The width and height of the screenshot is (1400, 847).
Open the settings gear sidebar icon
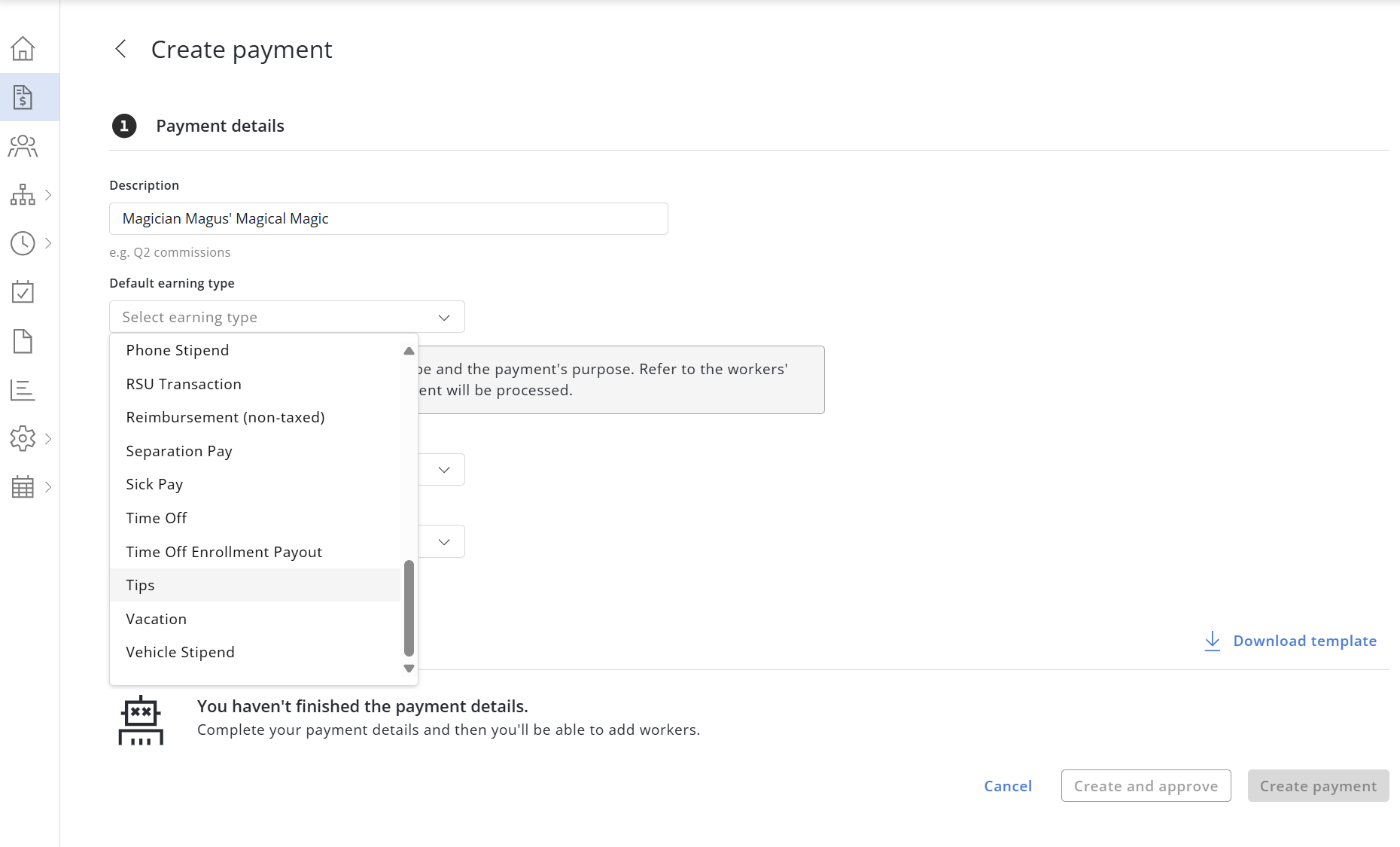coord(23,438)
